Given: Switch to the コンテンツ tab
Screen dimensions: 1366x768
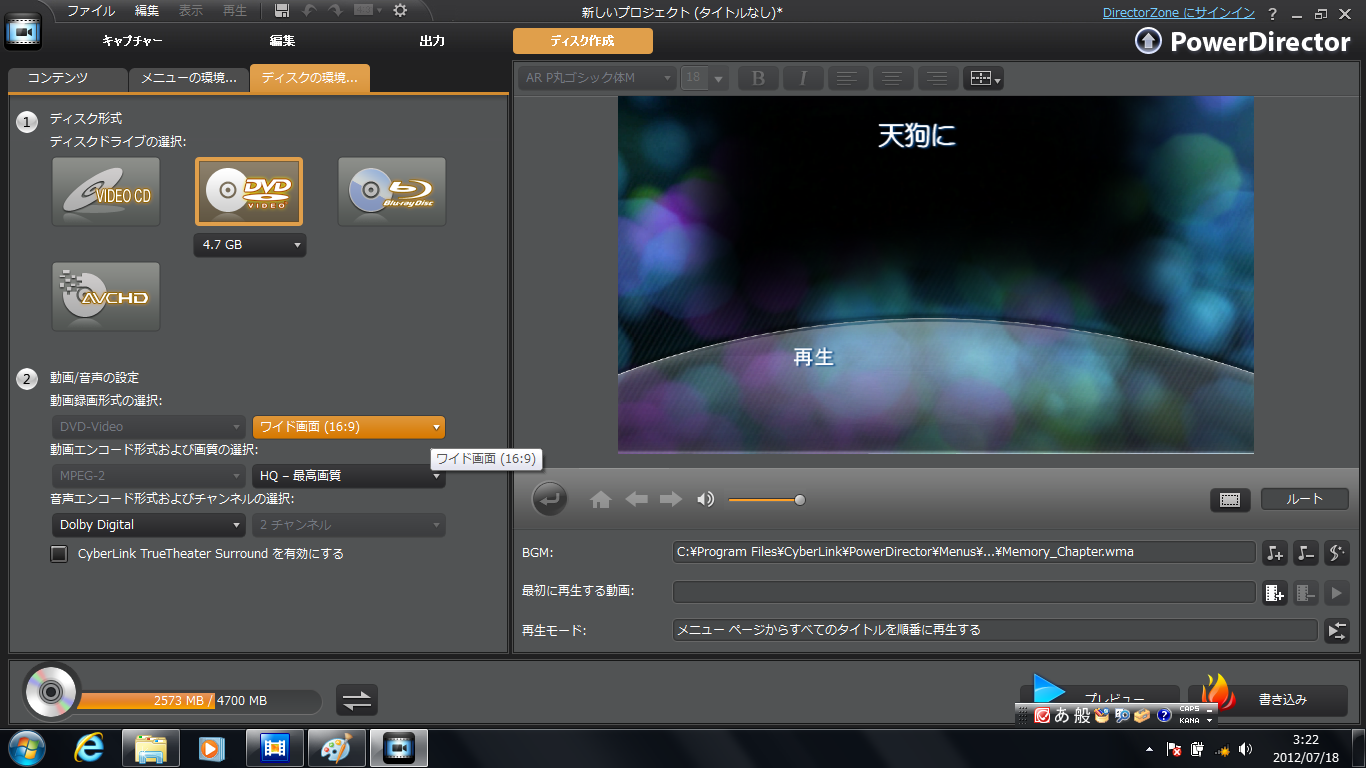Looking at the screenshot, I should click(x=67, y=78).
